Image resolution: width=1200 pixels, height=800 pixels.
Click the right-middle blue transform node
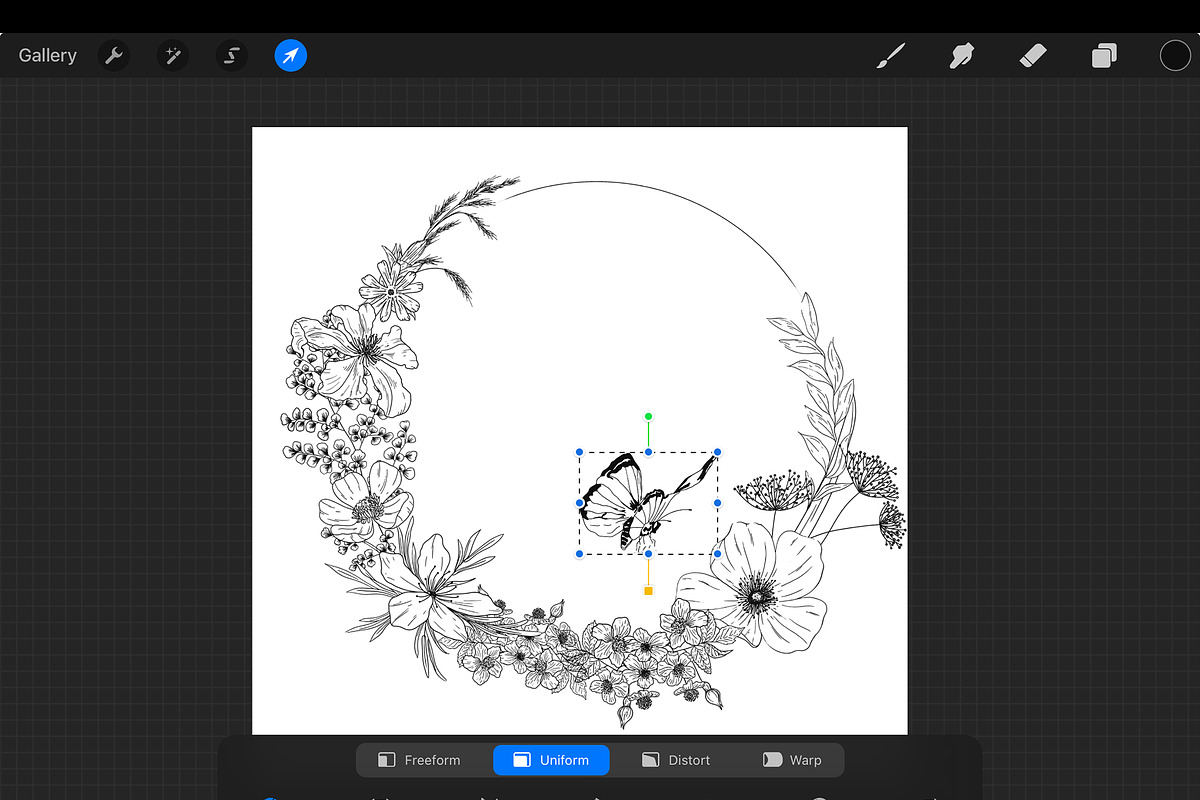click(x=717, y=503)
